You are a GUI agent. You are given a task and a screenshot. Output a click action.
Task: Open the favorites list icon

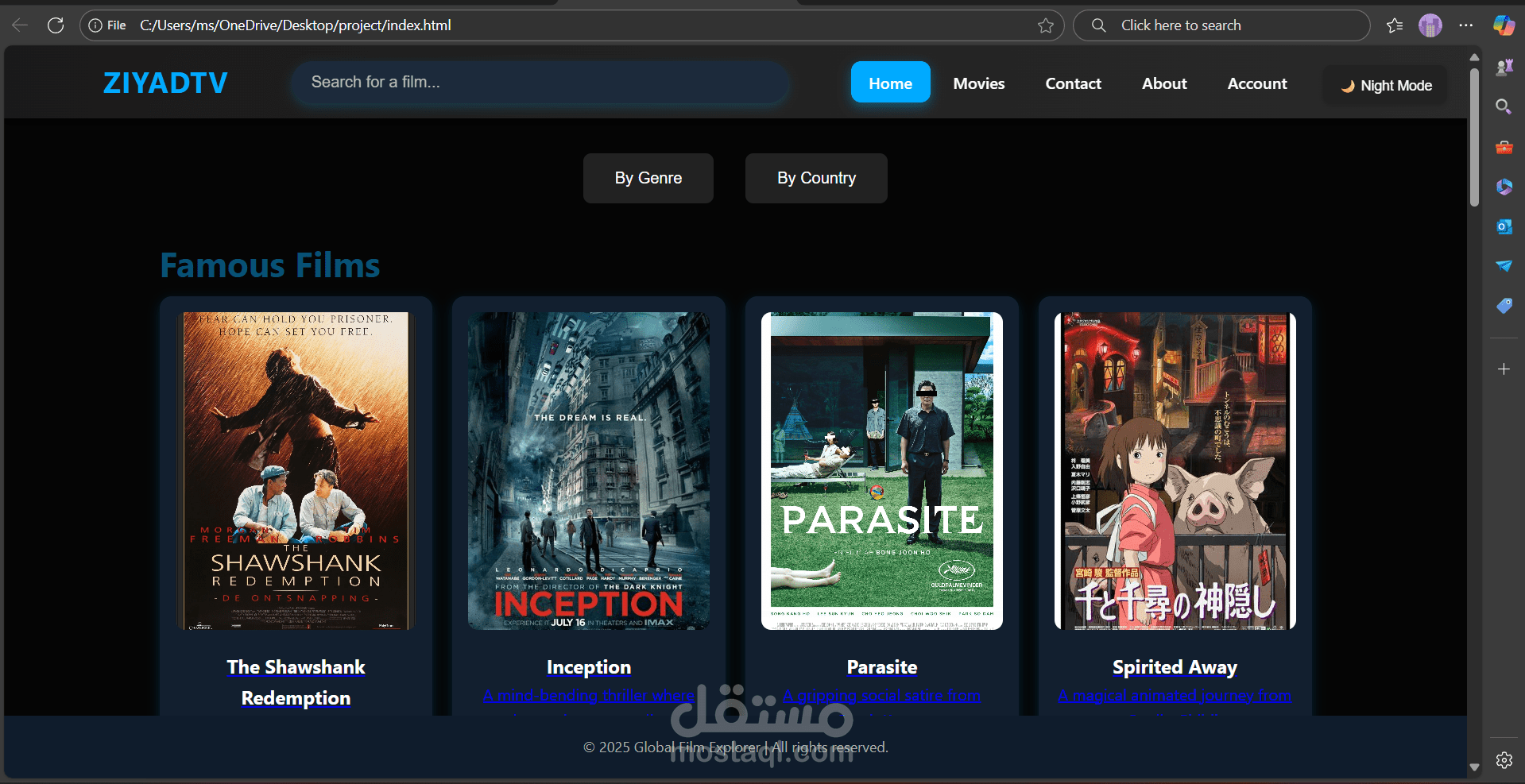point(1395,25)
